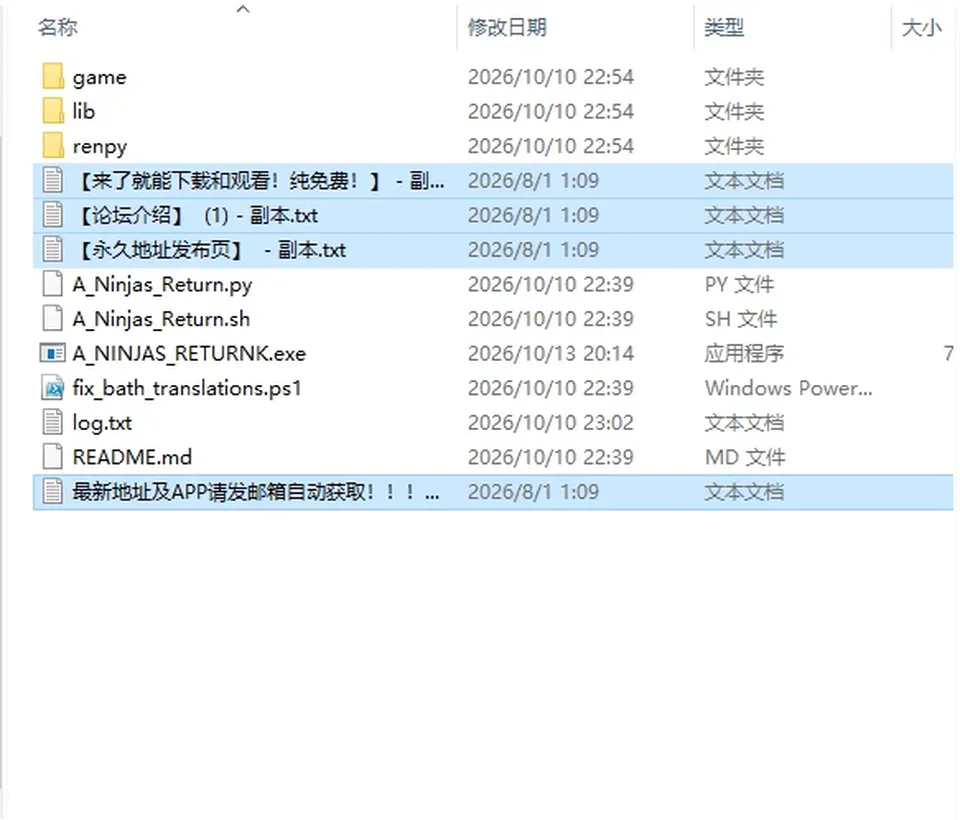The height and width of the screenshot is (820, 960).
Task: Sort by the 大小 column header
Action: (x=921, y=28)
